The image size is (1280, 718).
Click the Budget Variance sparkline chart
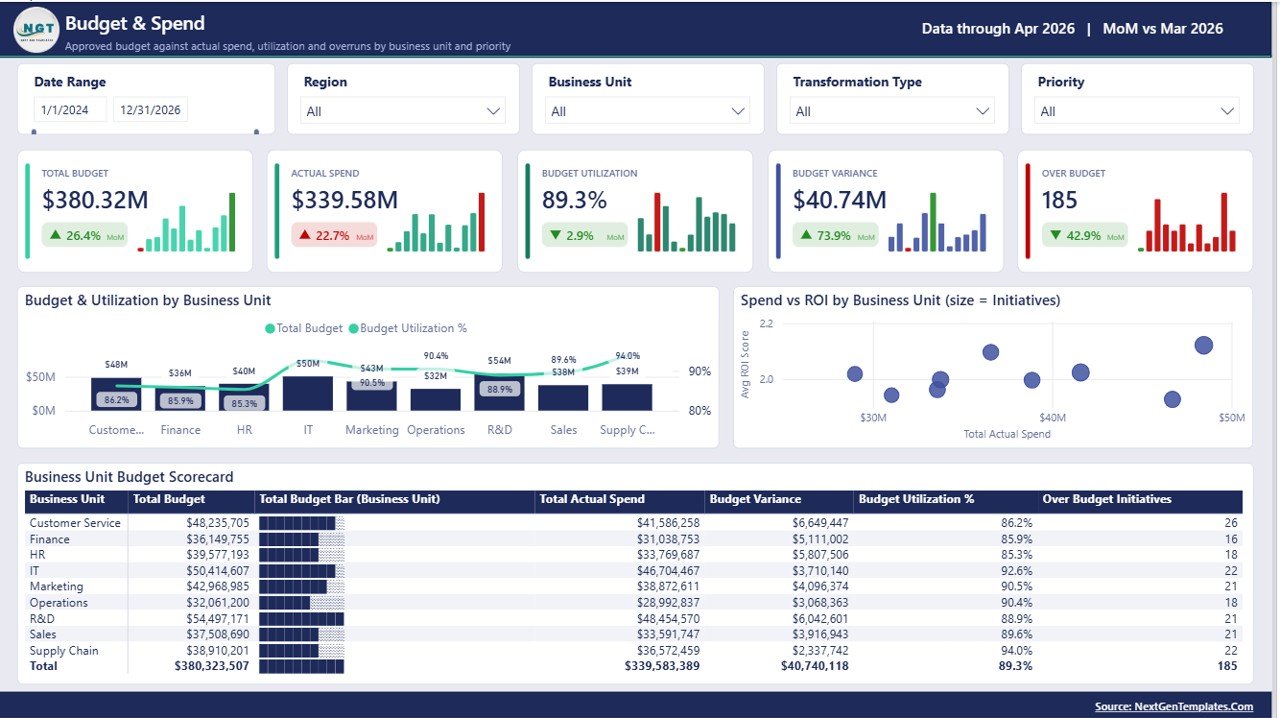point(937,222)
